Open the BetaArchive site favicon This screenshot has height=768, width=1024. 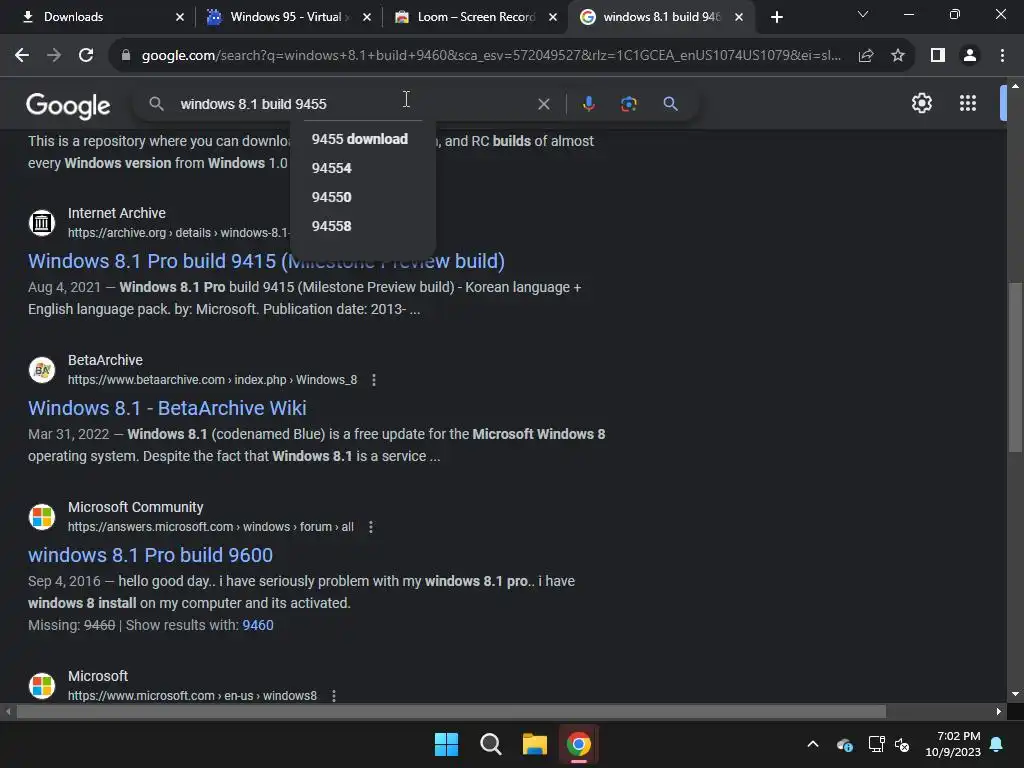42,370
